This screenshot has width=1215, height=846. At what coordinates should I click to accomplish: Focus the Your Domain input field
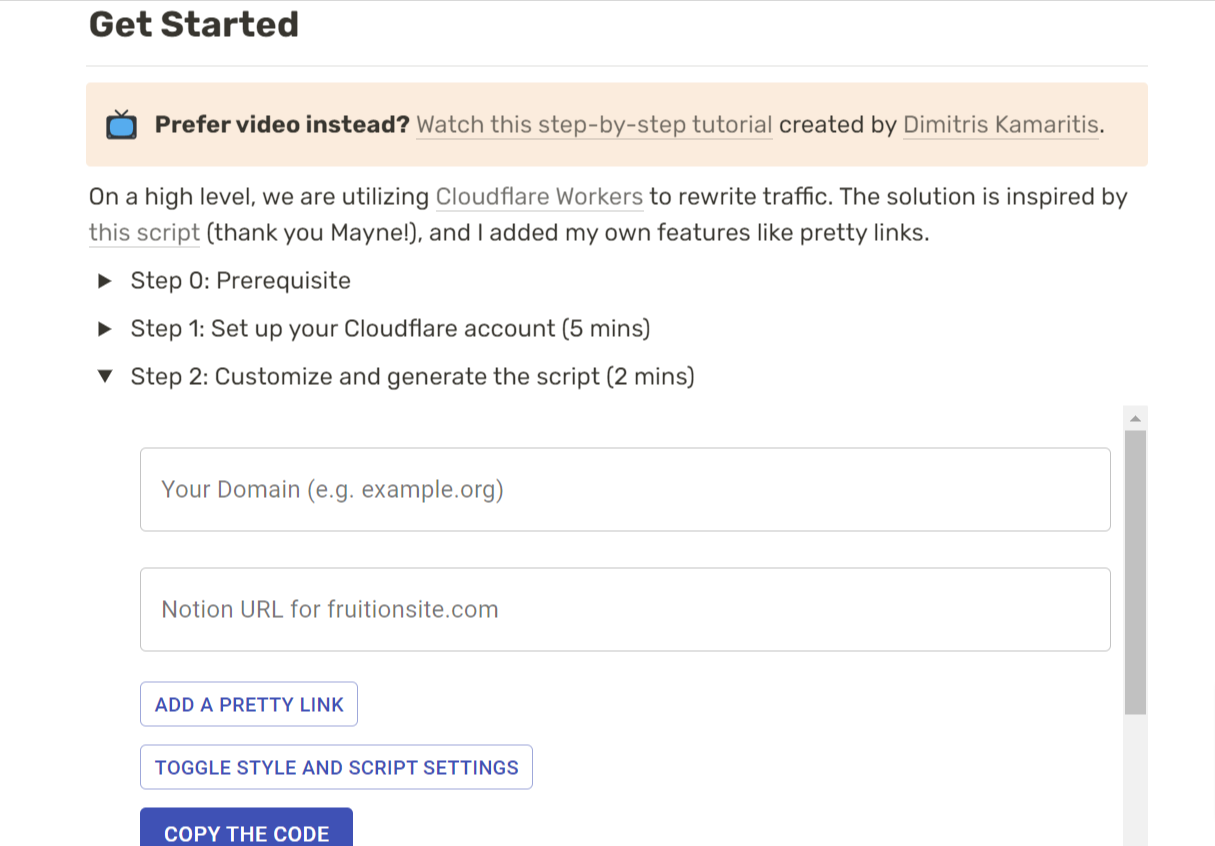pos(625,490)
